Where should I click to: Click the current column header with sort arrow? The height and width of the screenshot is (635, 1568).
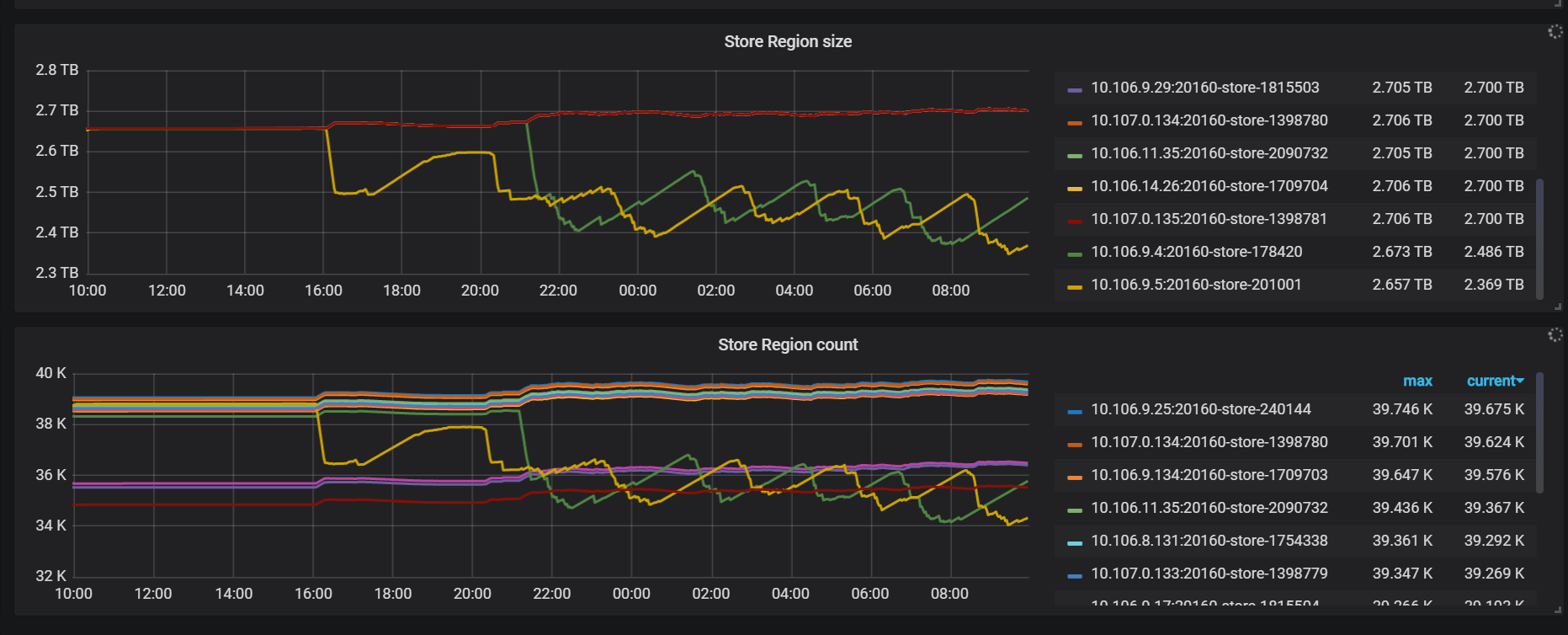coord(1495,381)
